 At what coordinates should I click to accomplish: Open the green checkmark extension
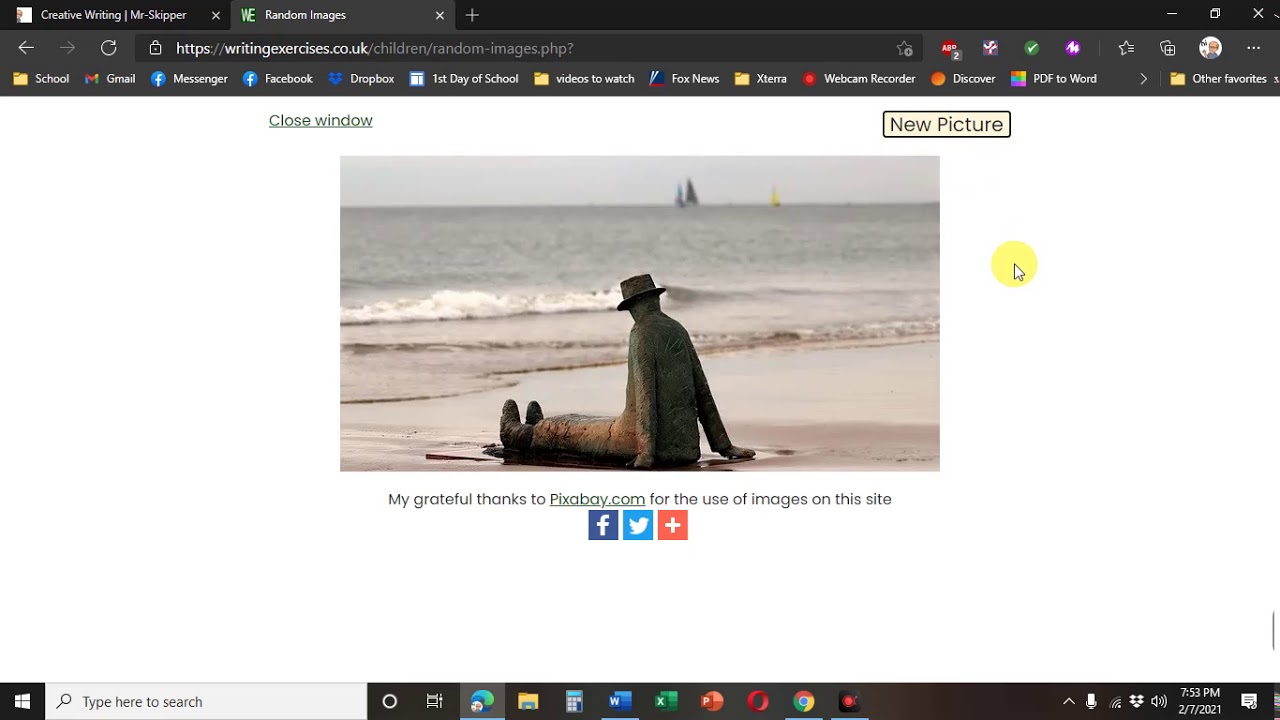[1031, 48]
